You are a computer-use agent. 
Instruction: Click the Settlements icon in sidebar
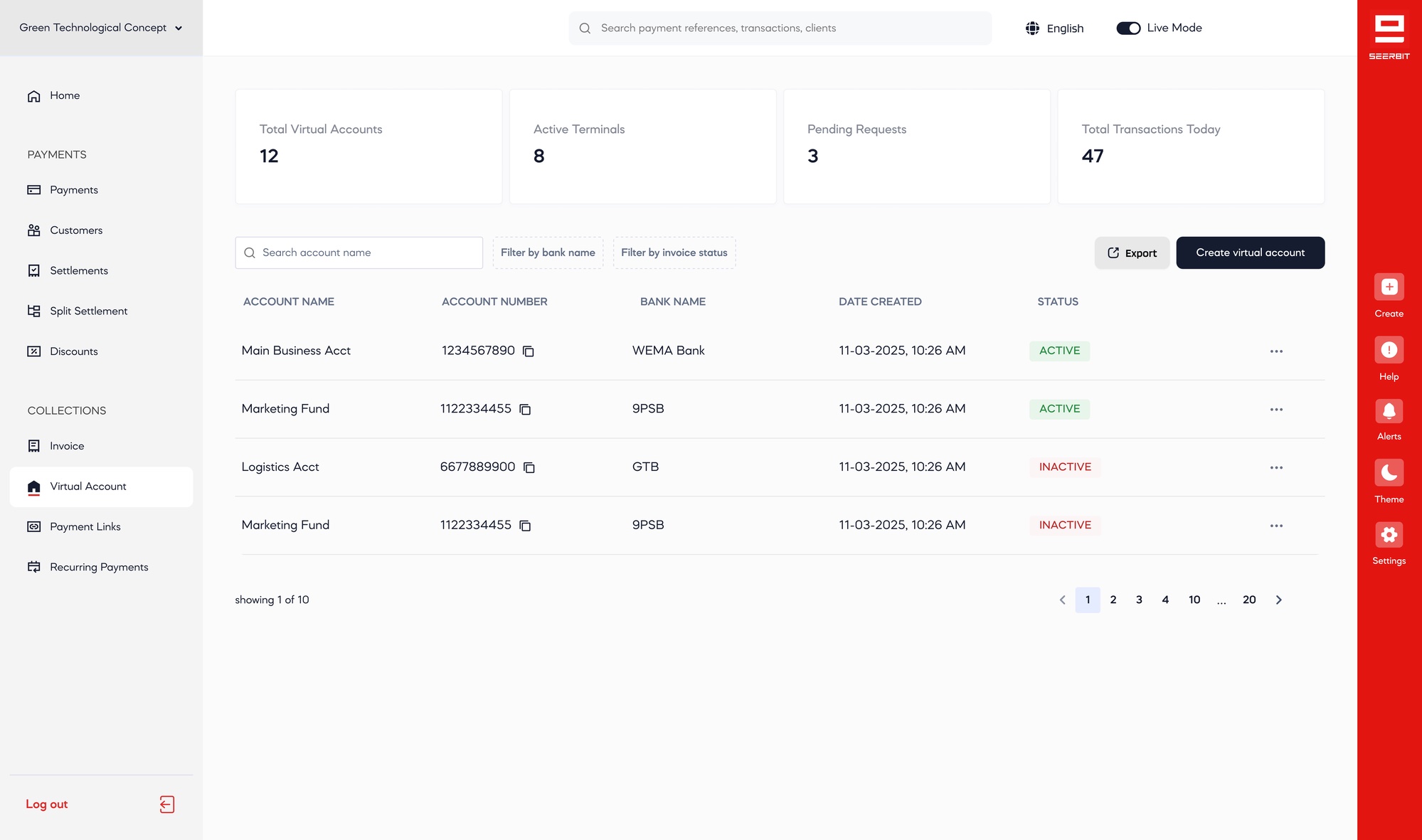coord(33,271)
